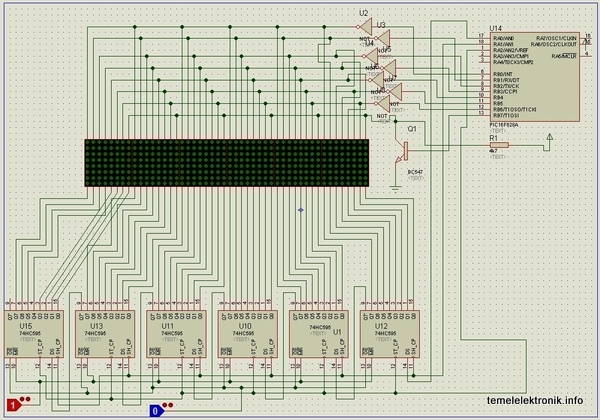This screenshot has width=600, height=420.
Task: Click the PIC16F628A part name text
Action: (x=504, y=125)
